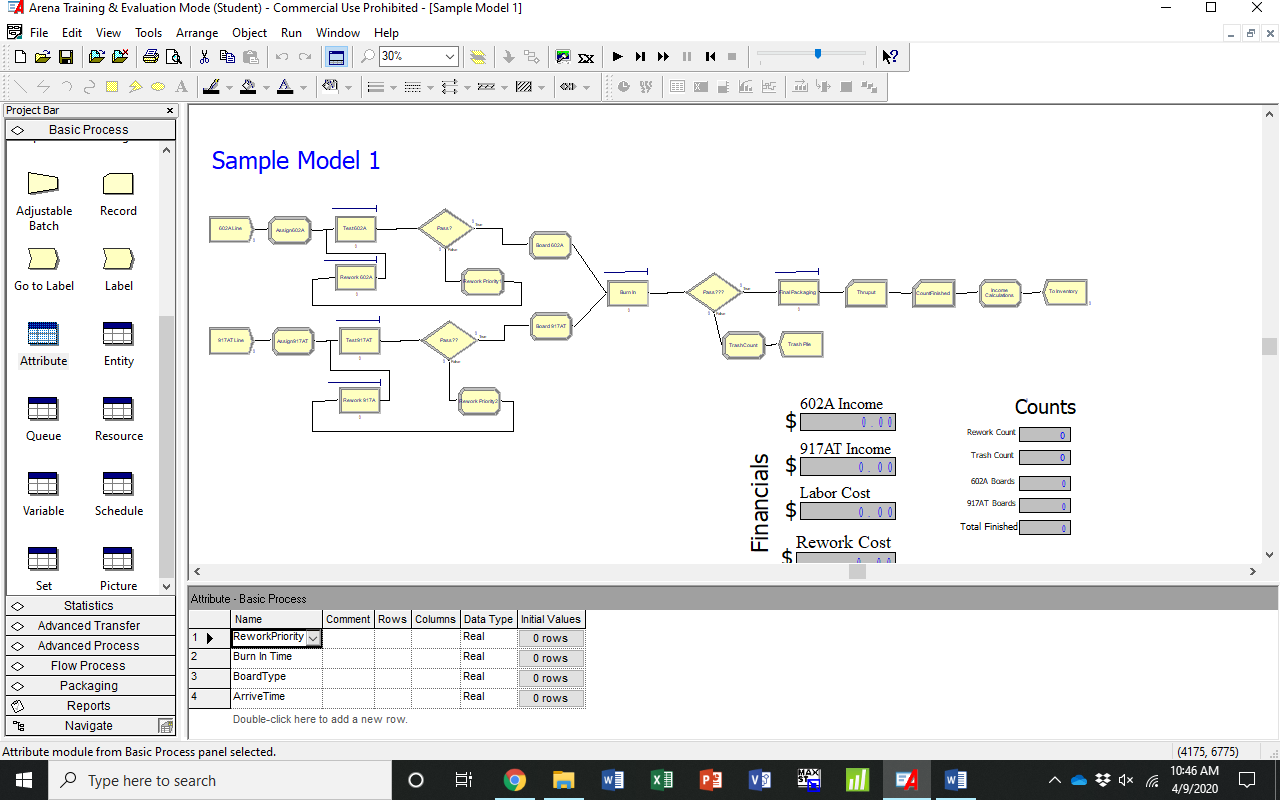Open the Flow Process panel
1280x800 pixels.
tap(90, 666)
